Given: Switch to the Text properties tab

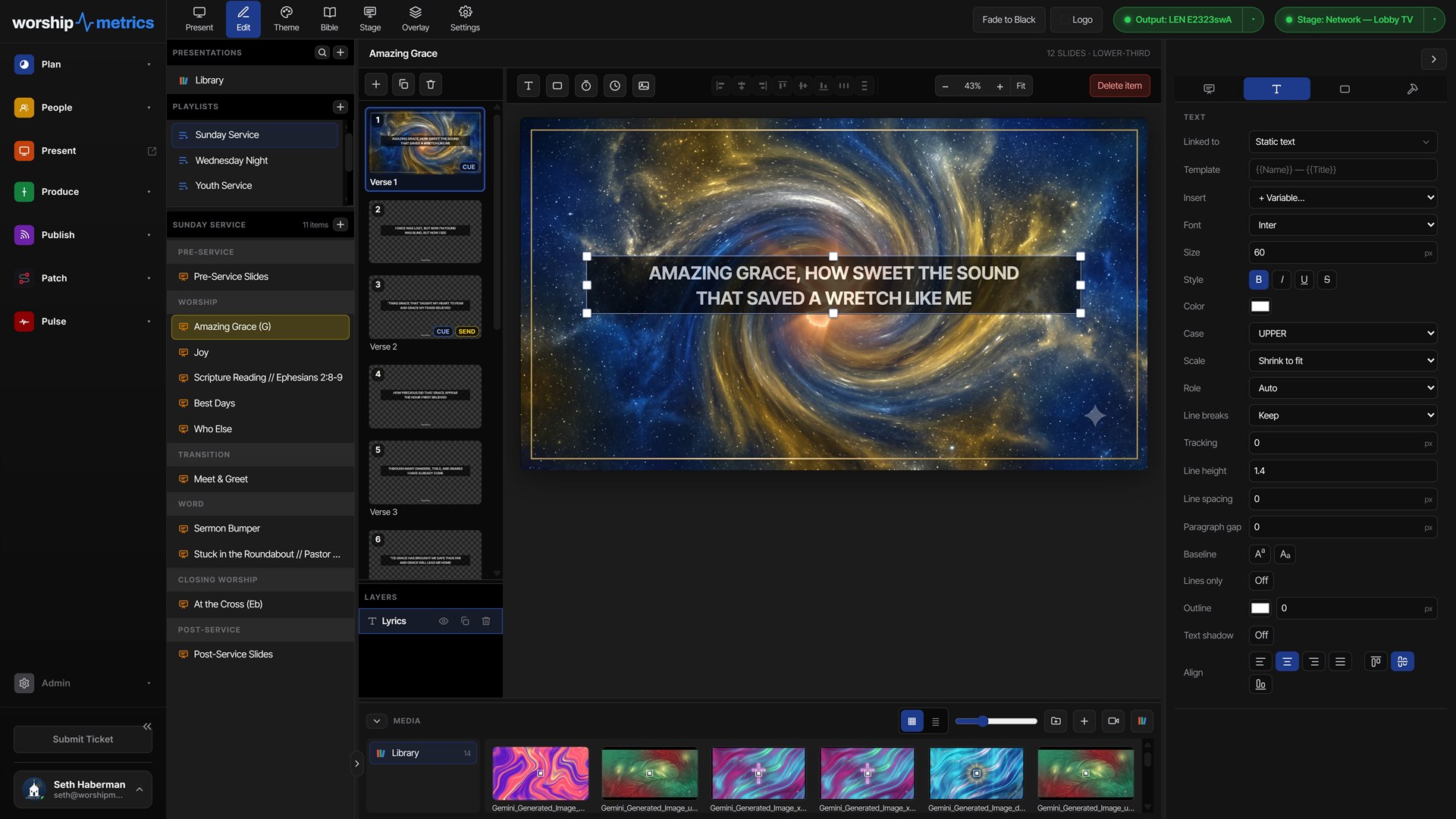Looking at the screenshot, I should coord(1276,89).
